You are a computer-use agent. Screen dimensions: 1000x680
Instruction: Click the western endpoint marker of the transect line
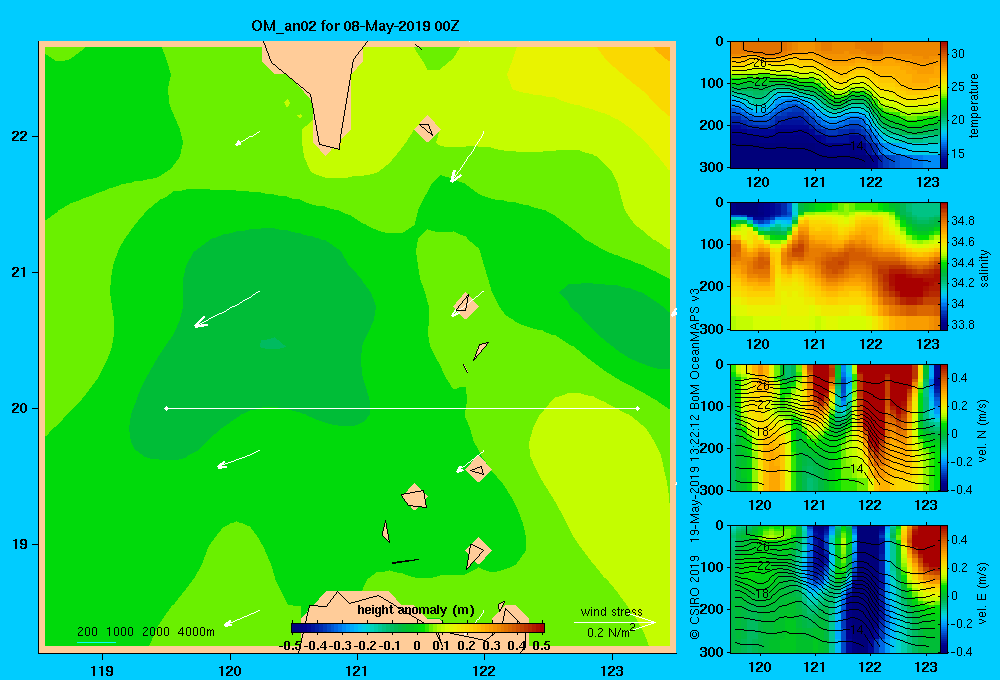166,408
